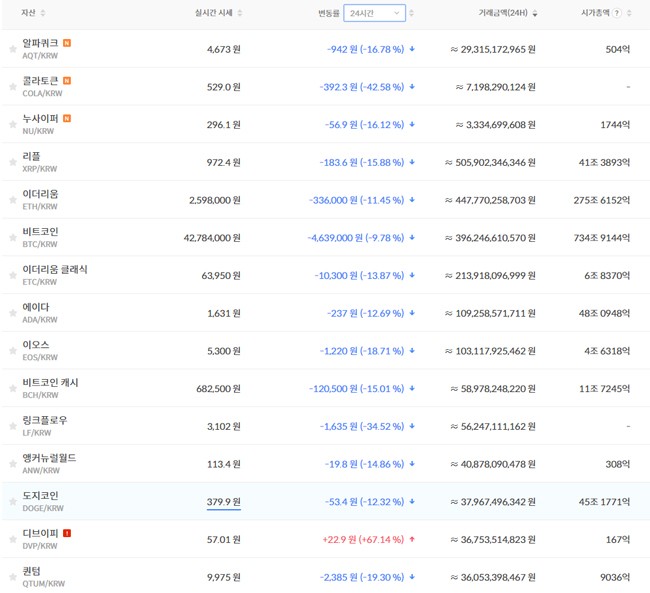Star the 이오스 EOS/KRW asset
The image size is (650, 593).
pos(13,351)
